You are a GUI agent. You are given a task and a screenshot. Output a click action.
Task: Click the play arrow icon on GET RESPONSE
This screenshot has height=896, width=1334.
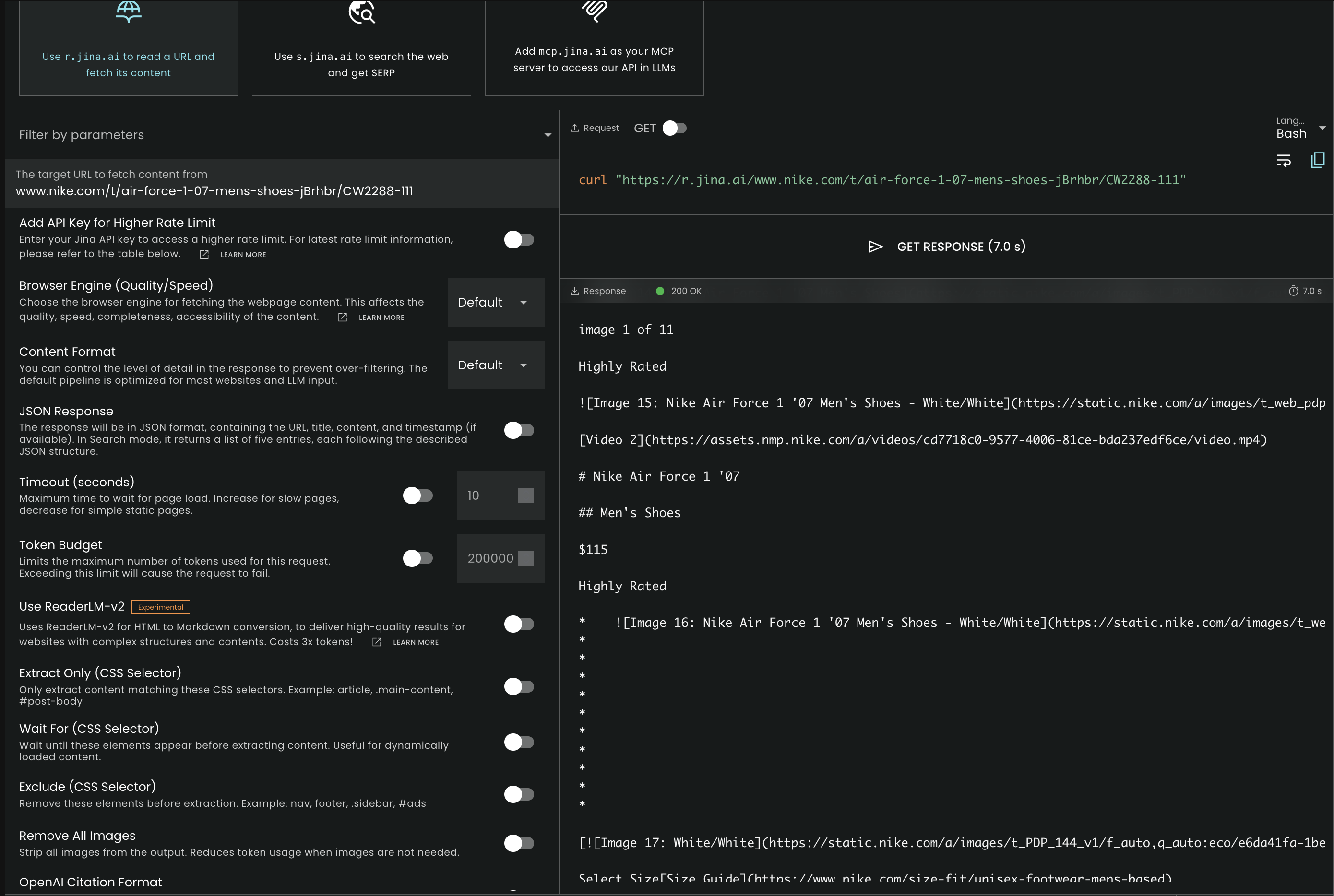(876, 247)
